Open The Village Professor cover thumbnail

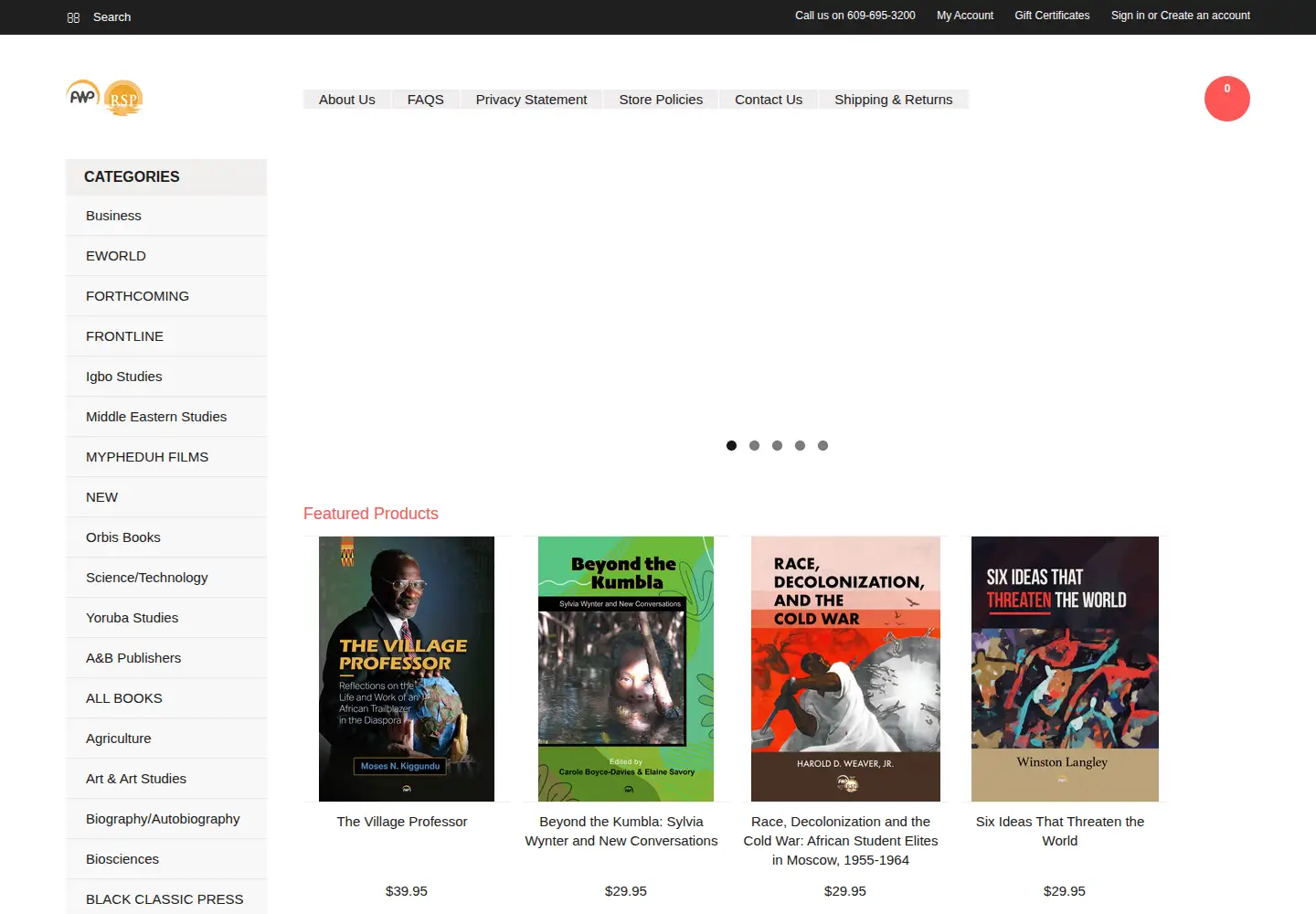point(407,669)
